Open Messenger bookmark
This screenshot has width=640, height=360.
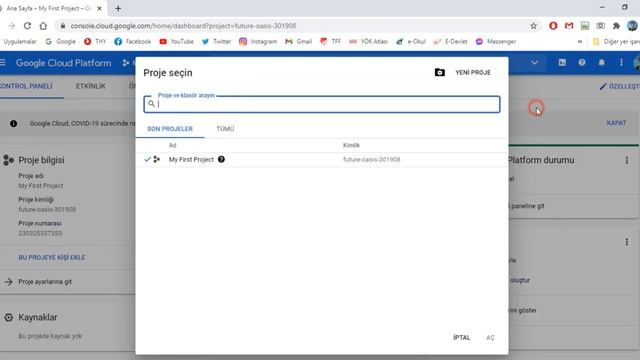496,42
